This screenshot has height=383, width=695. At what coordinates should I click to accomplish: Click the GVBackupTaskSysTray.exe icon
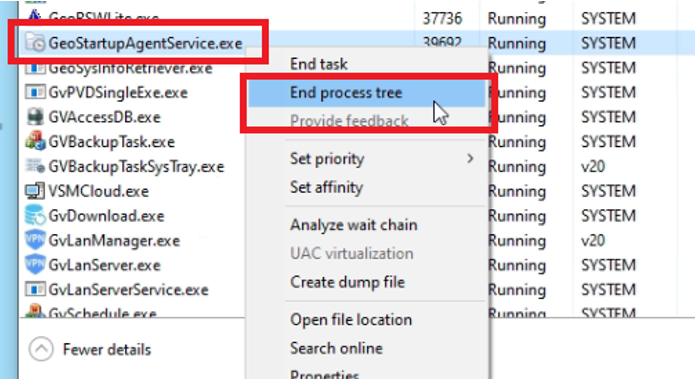pyautogui.click(x=35, y=166)
